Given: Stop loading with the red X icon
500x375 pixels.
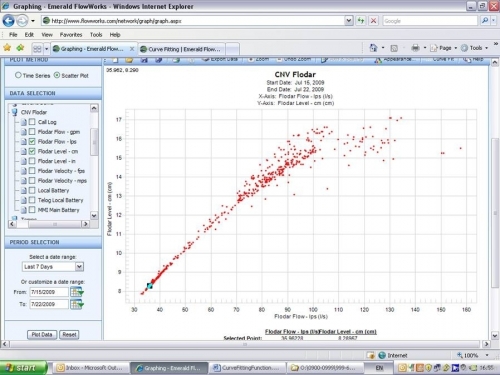Looking at the screenshot, I should [x=374, y=21].
